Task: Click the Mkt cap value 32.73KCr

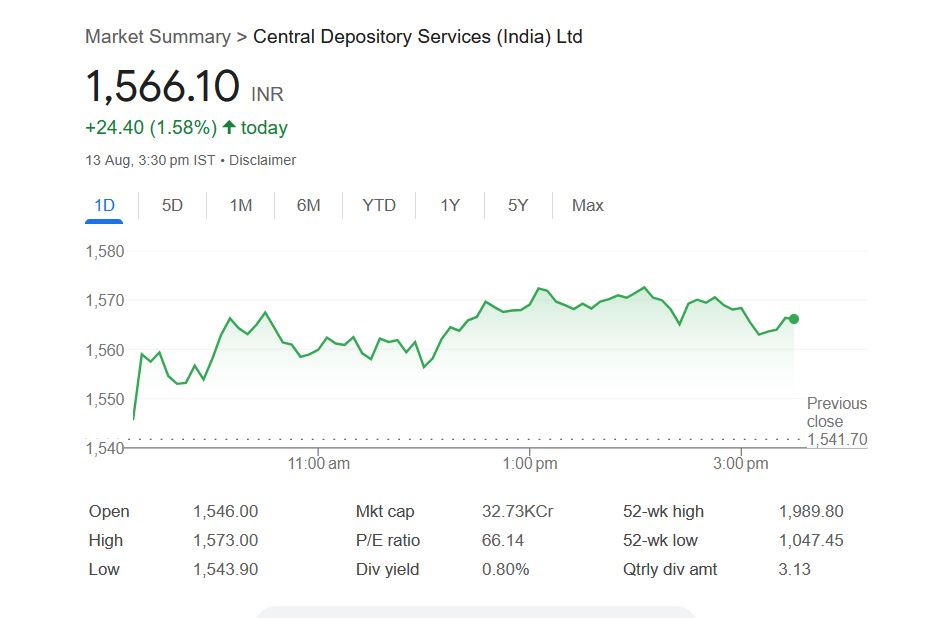Action: click(x=517, y=511)
